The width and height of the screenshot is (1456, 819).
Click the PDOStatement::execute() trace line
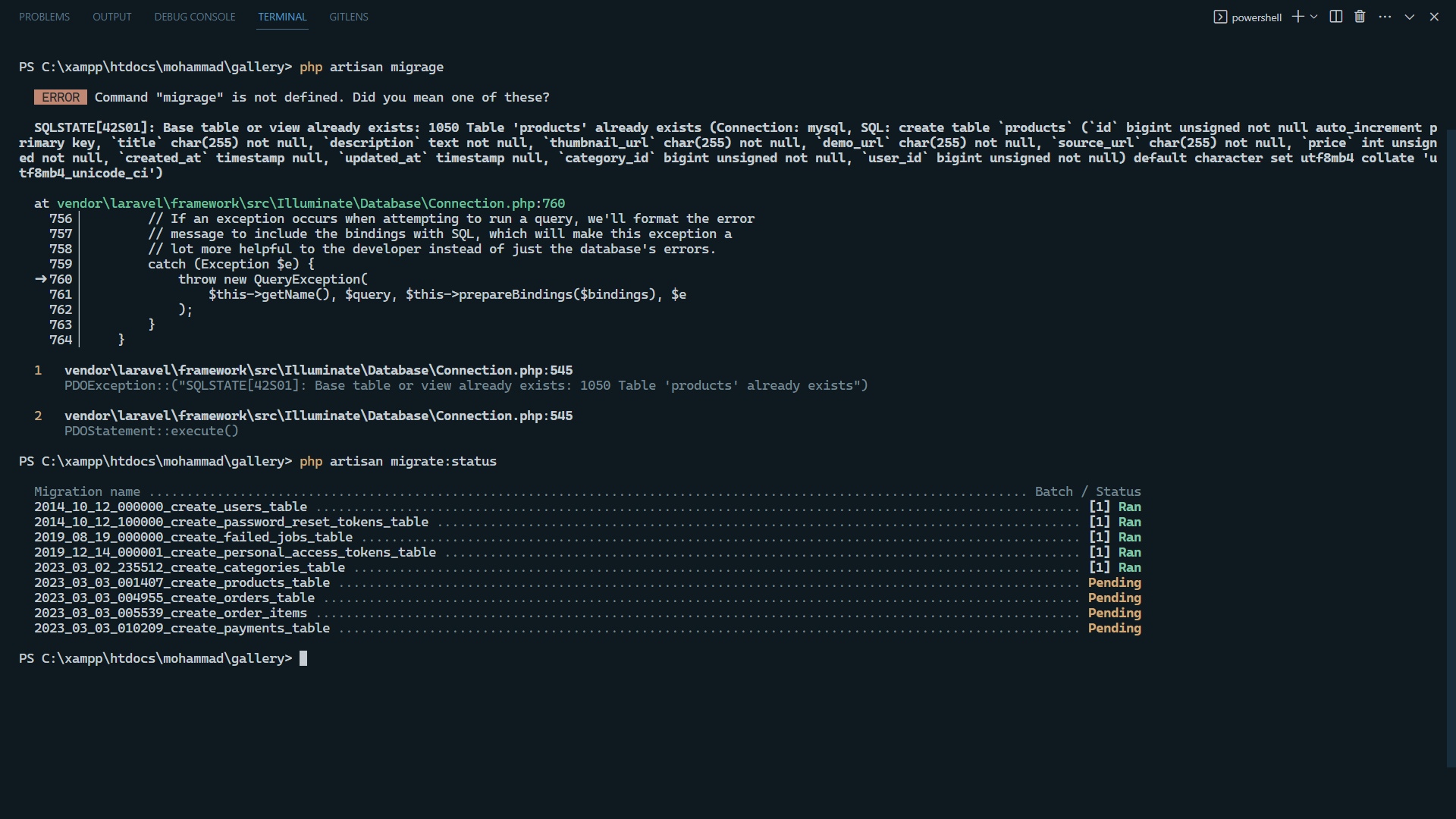152,431
